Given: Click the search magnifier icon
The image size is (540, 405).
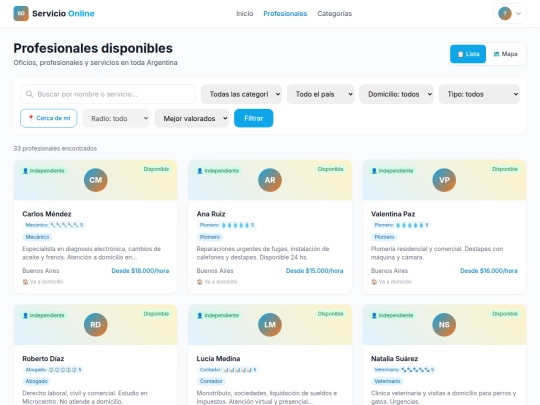Looking at the screenshot, I should pos(30,94).
